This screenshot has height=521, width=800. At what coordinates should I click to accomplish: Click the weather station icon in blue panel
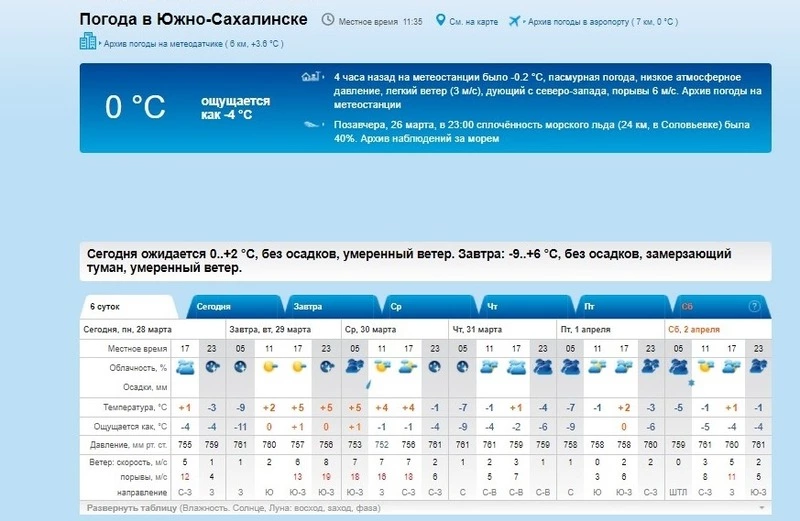pos(311,77)
